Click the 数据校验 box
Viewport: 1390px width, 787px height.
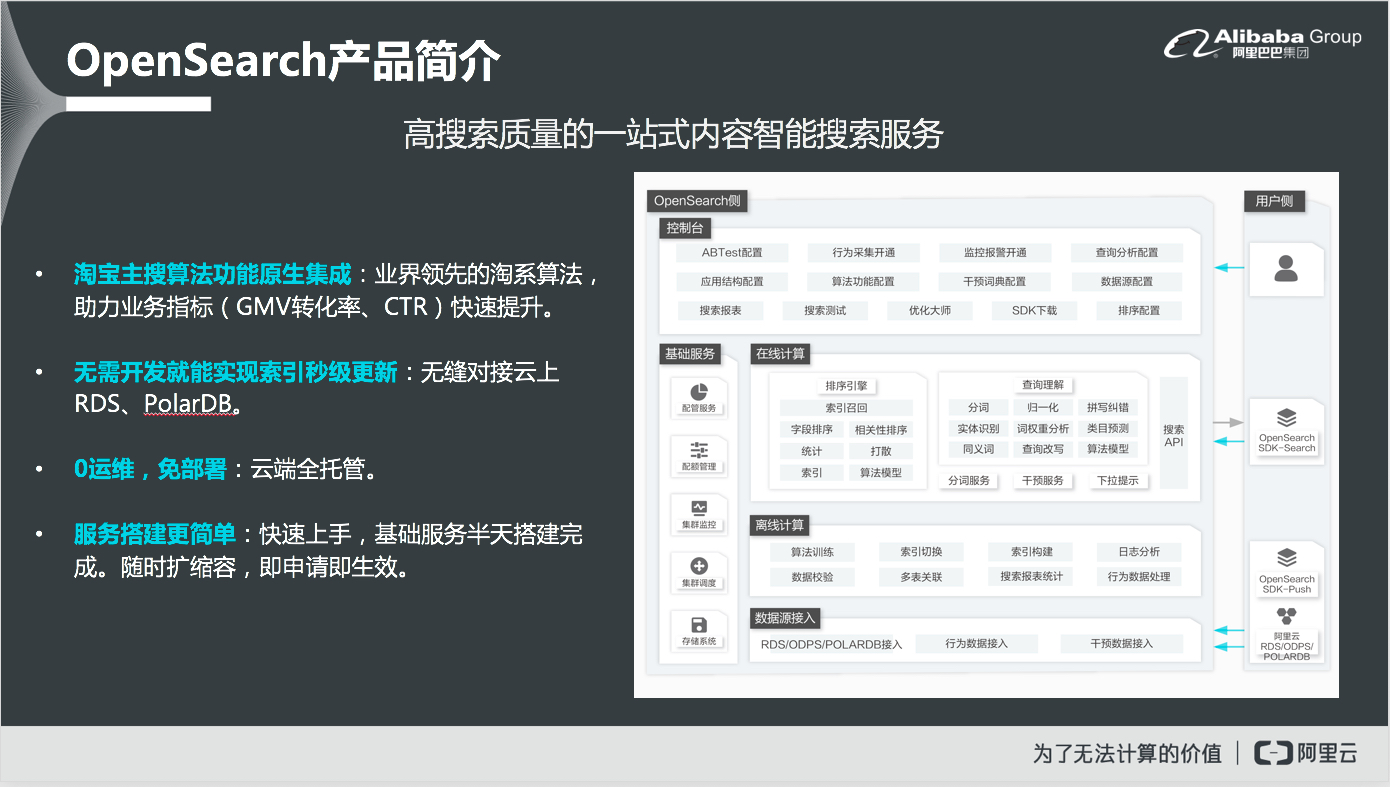pos(812,577)
